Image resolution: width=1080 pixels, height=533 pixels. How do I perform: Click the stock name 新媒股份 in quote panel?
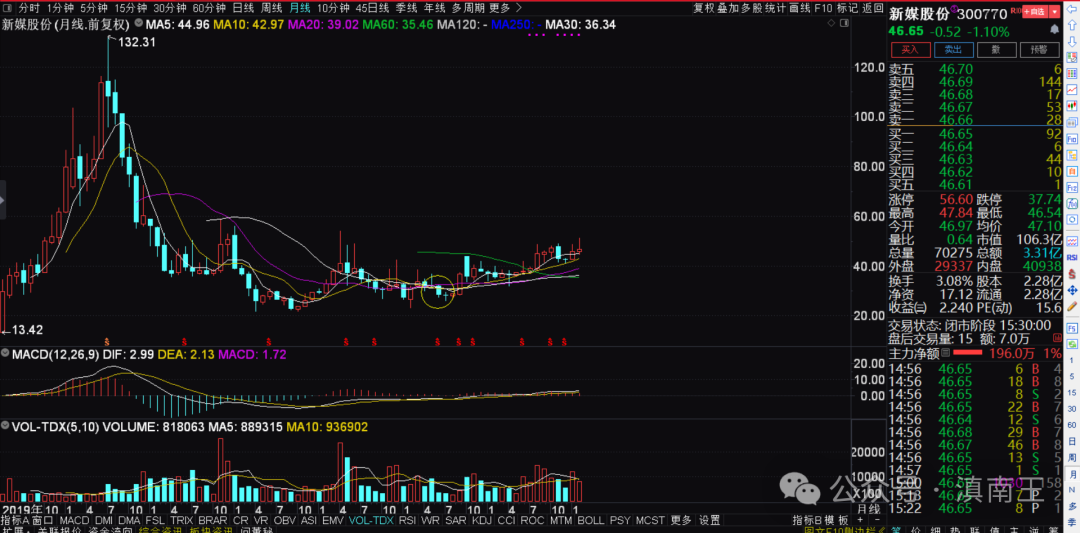point(919,14)
